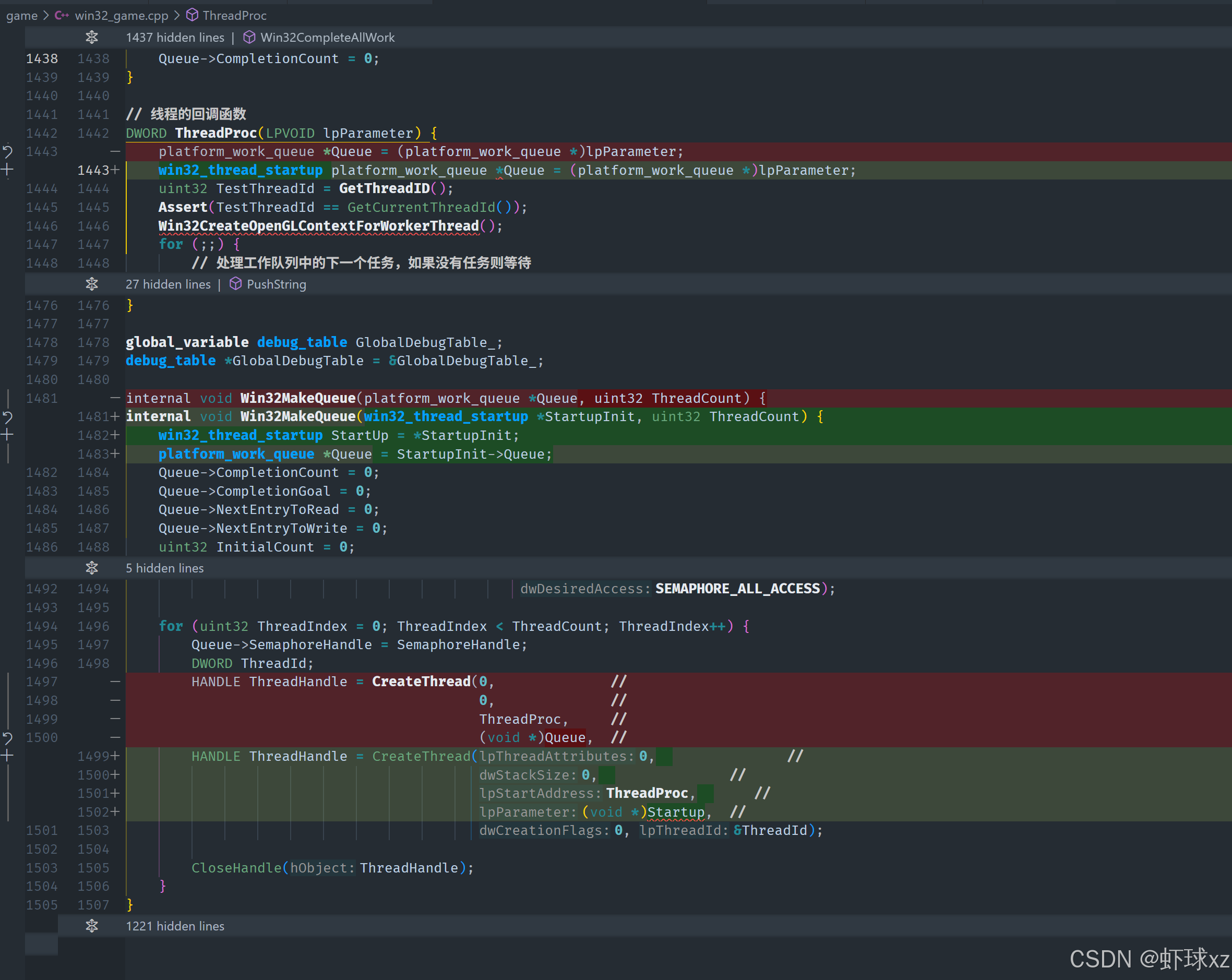1232x980 pixels.
Task: Unfold the 1221 hidden lines region
Action: 91,926
